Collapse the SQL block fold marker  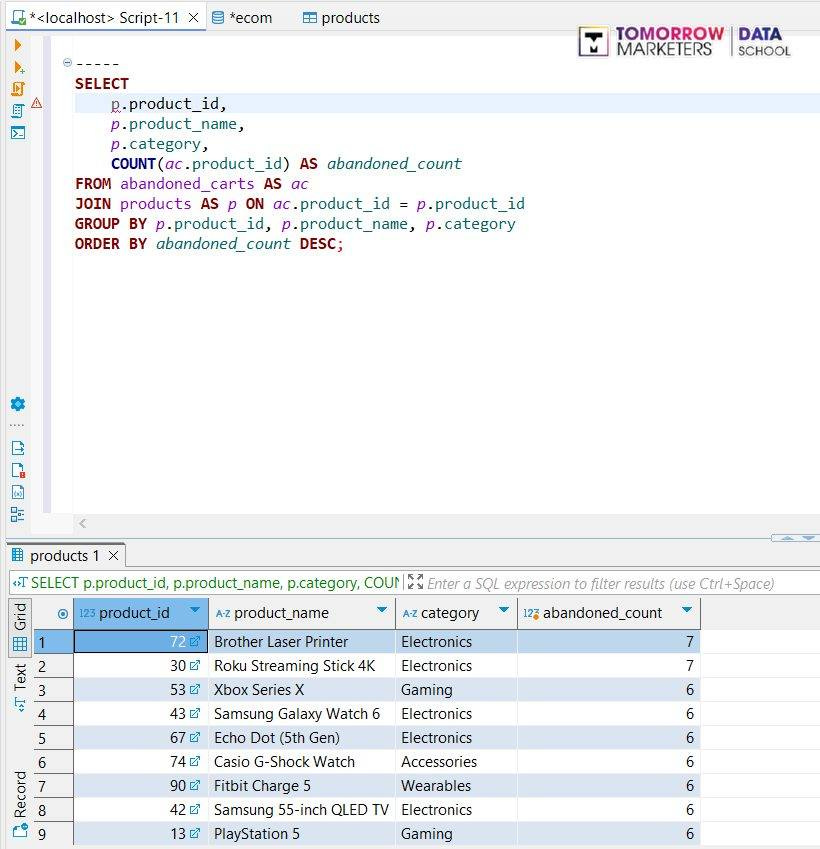tap(67, 63)
